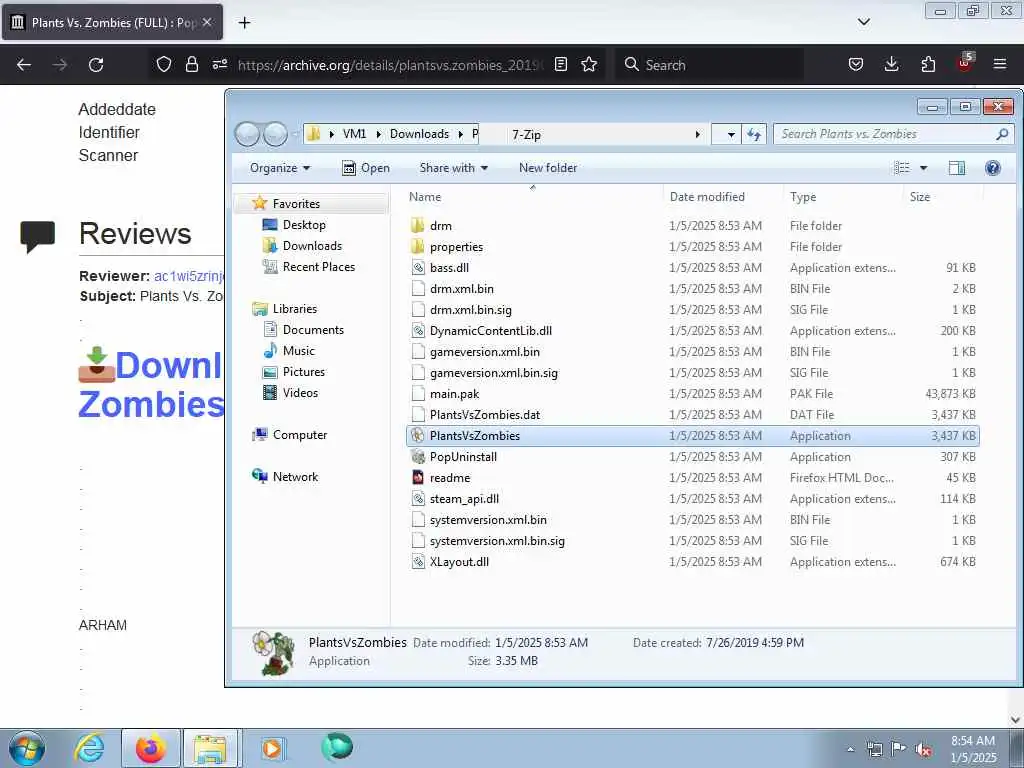The image size is (1024, 768).
Task: Create a New folder
Action: [548, 168]
